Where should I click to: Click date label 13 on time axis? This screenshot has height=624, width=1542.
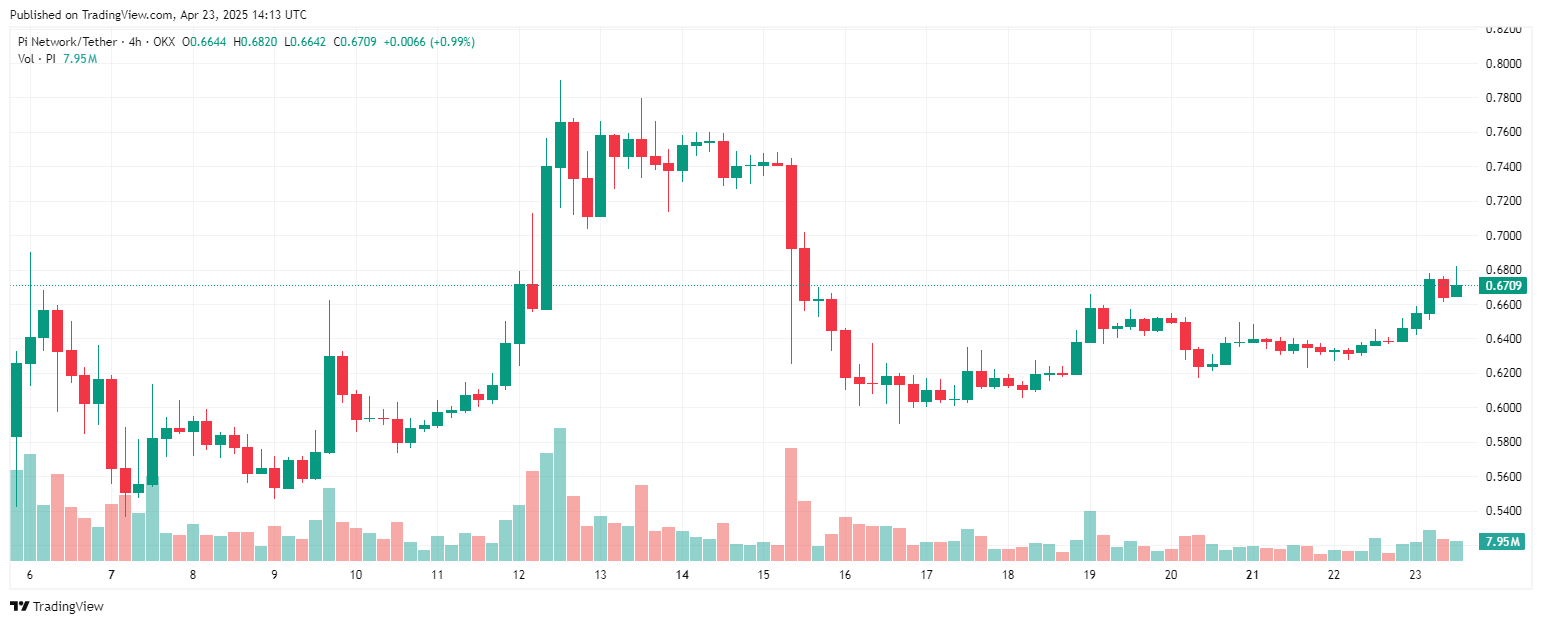coord(600,575)
